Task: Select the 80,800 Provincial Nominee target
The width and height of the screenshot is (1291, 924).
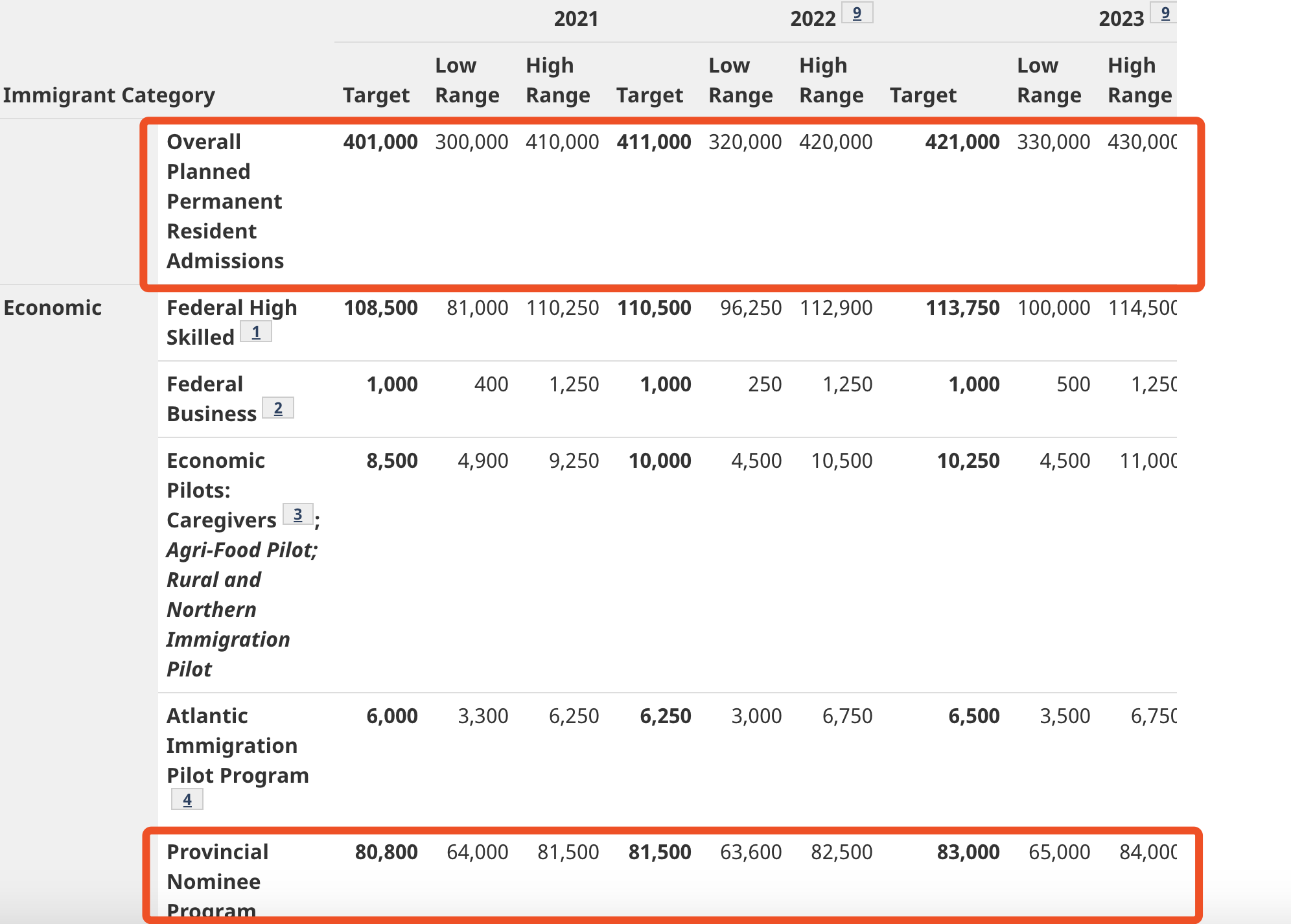Action: tap(386, 852)
